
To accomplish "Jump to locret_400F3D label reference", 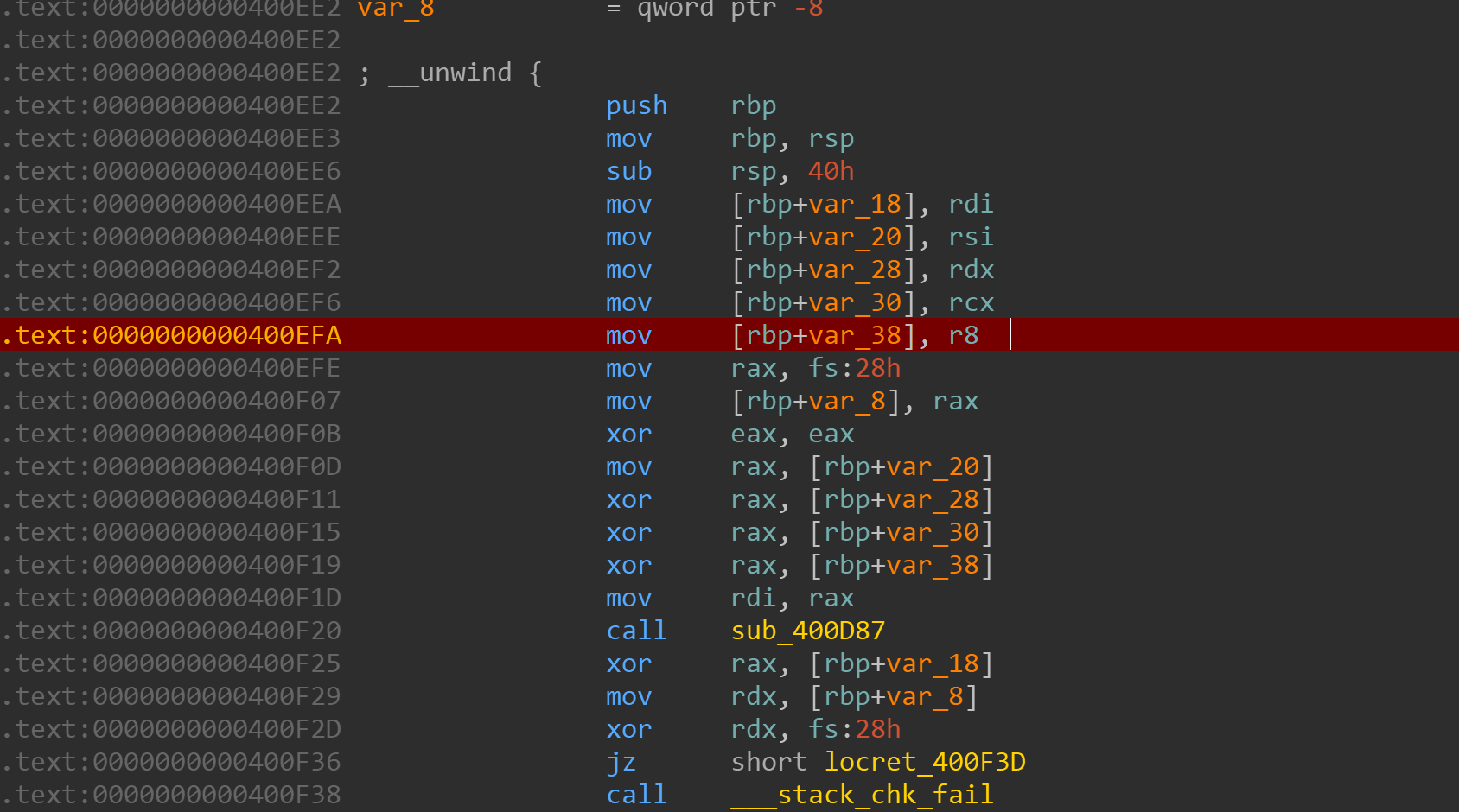I will [924, 762].
